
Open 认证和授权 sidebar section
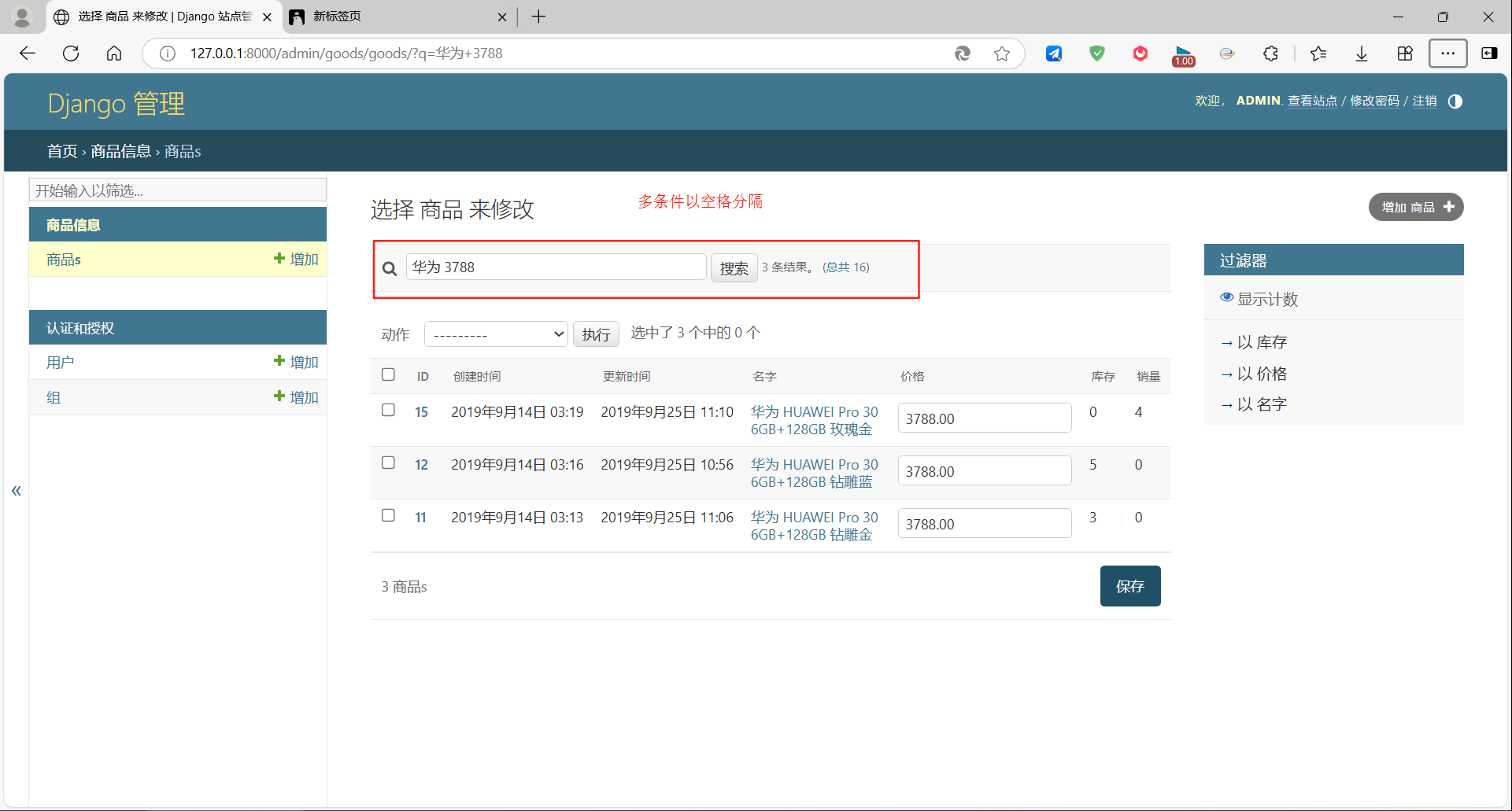point(80,328)
